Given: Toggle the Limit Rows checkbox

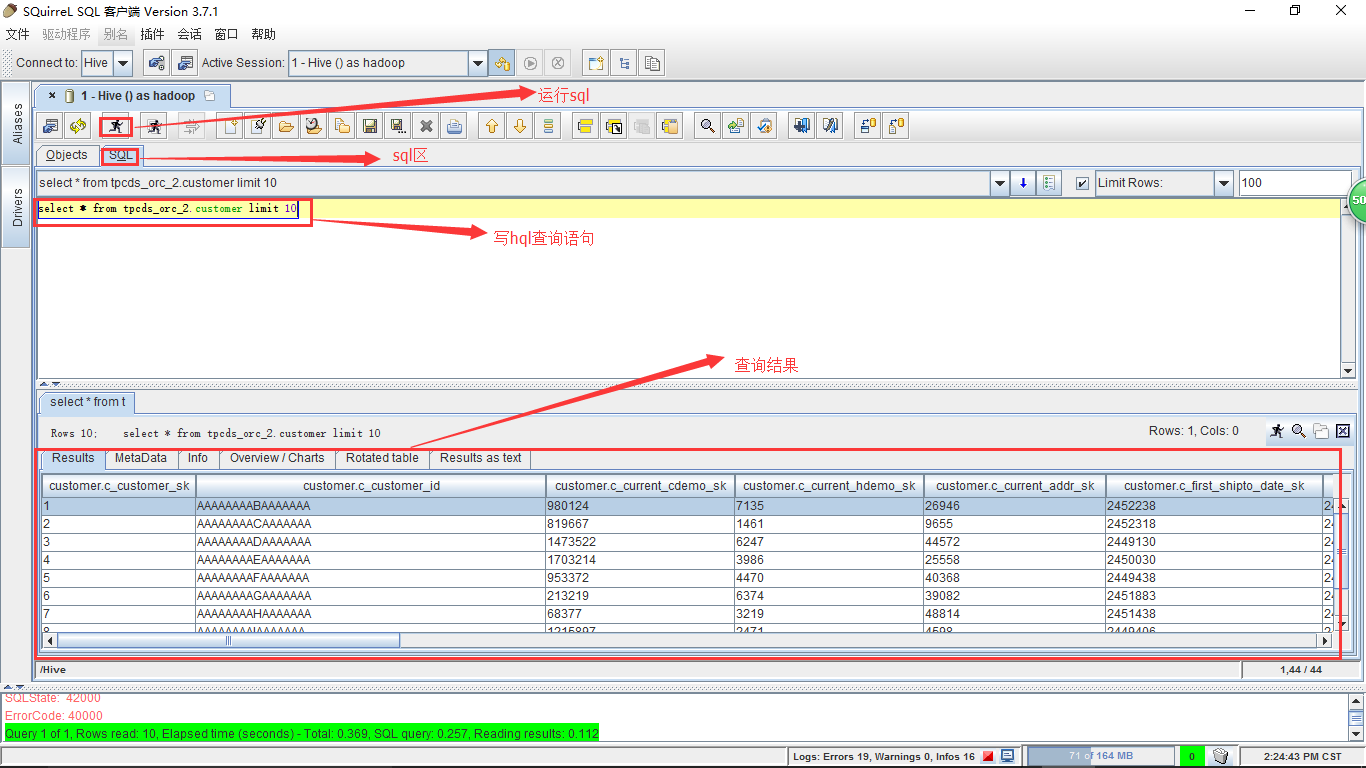Looking at the screenshot, I should 1081,184.
